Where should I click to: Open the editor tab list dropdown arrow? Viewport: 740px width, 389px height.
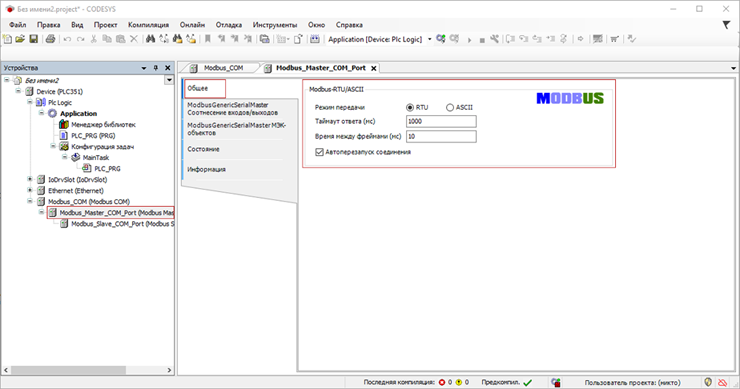click(733, 68)
